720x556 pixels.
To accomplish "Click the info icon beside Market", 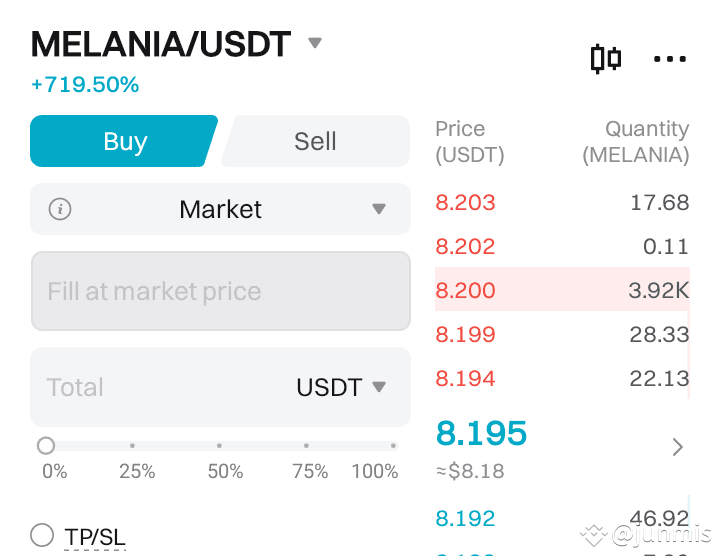I will 60,209.
